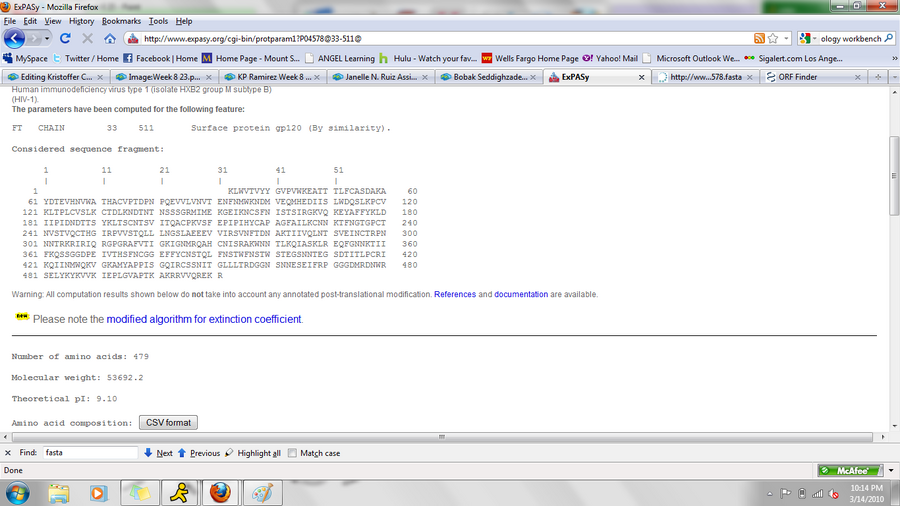
Task: Switch to the ORF Finder tab
Action: [804, 76]
